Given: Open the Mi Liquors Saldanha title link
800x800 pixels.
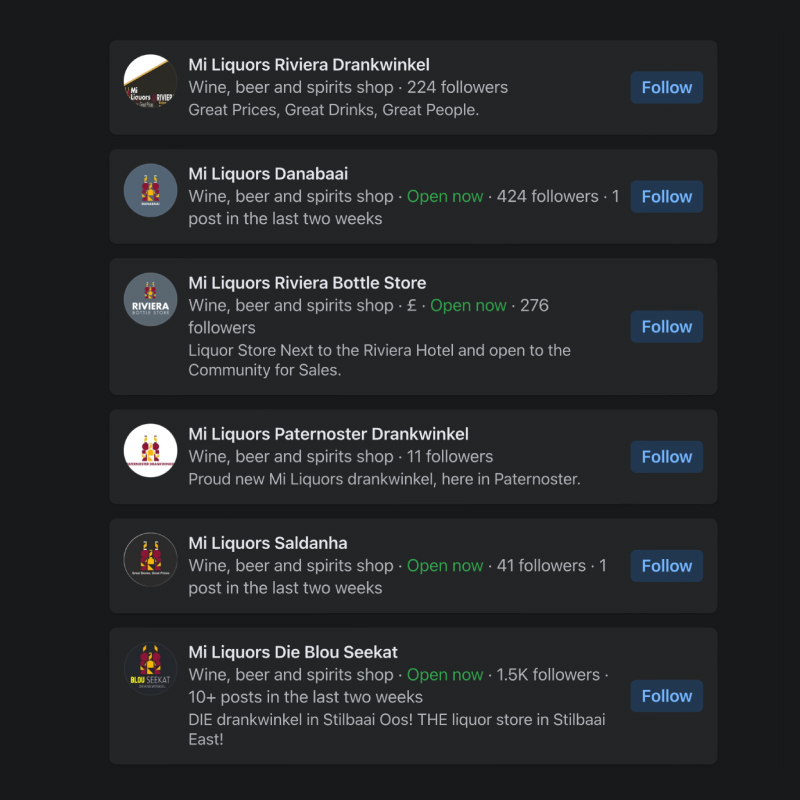Looking at the screenshot, I should (x=268, y=543).
